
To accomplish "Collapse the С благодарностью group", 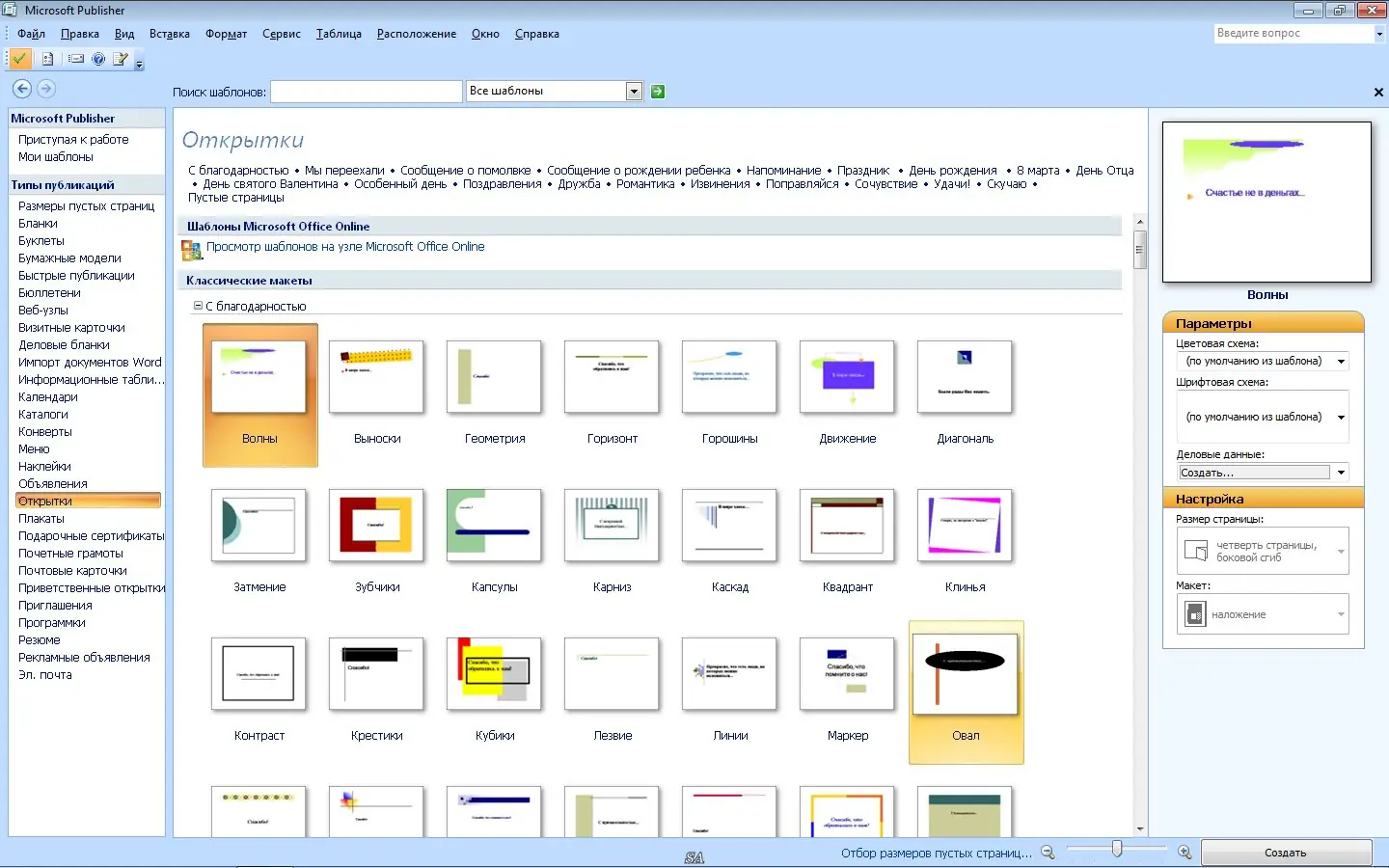I will [198, 306].
